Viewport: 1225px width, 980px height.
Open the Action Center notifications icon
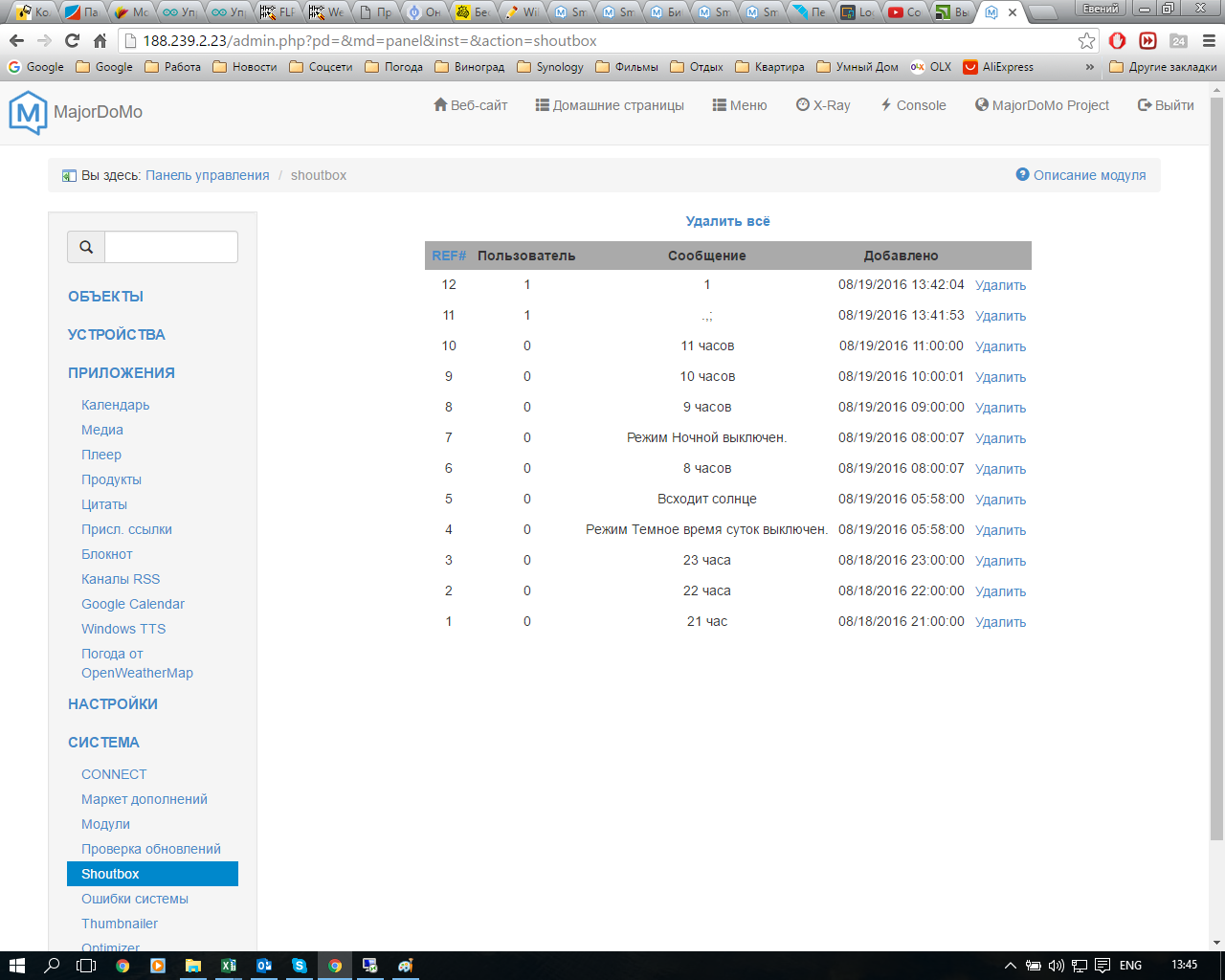(x=1102, y=966)
